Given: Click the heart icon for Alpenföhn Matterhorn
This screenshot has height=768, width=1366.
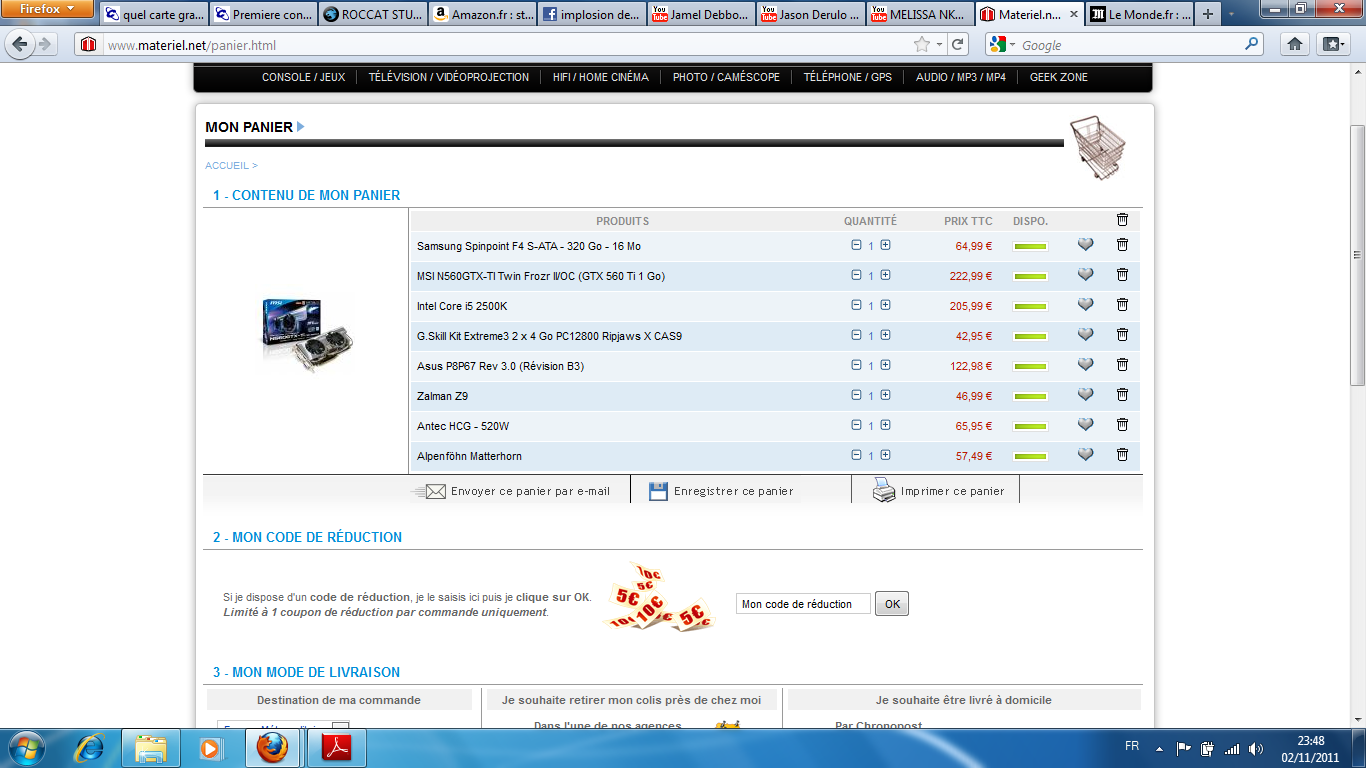Looking at the screenshot, I should pos(1085,455).
